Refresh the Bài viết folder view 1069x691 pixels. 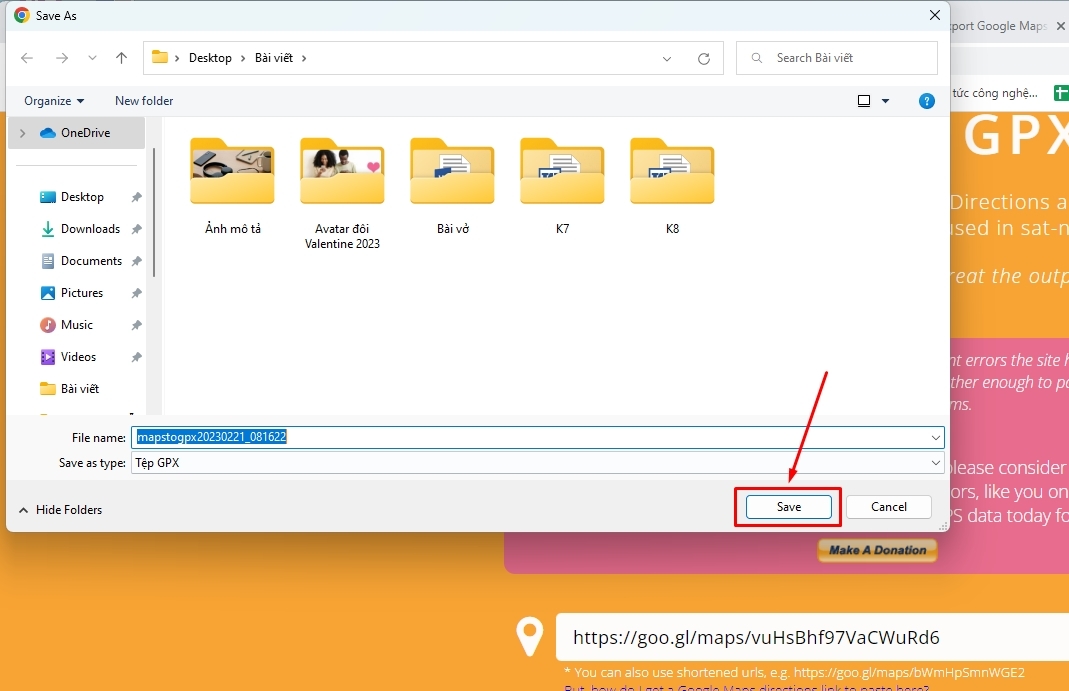tap(704, 59)
